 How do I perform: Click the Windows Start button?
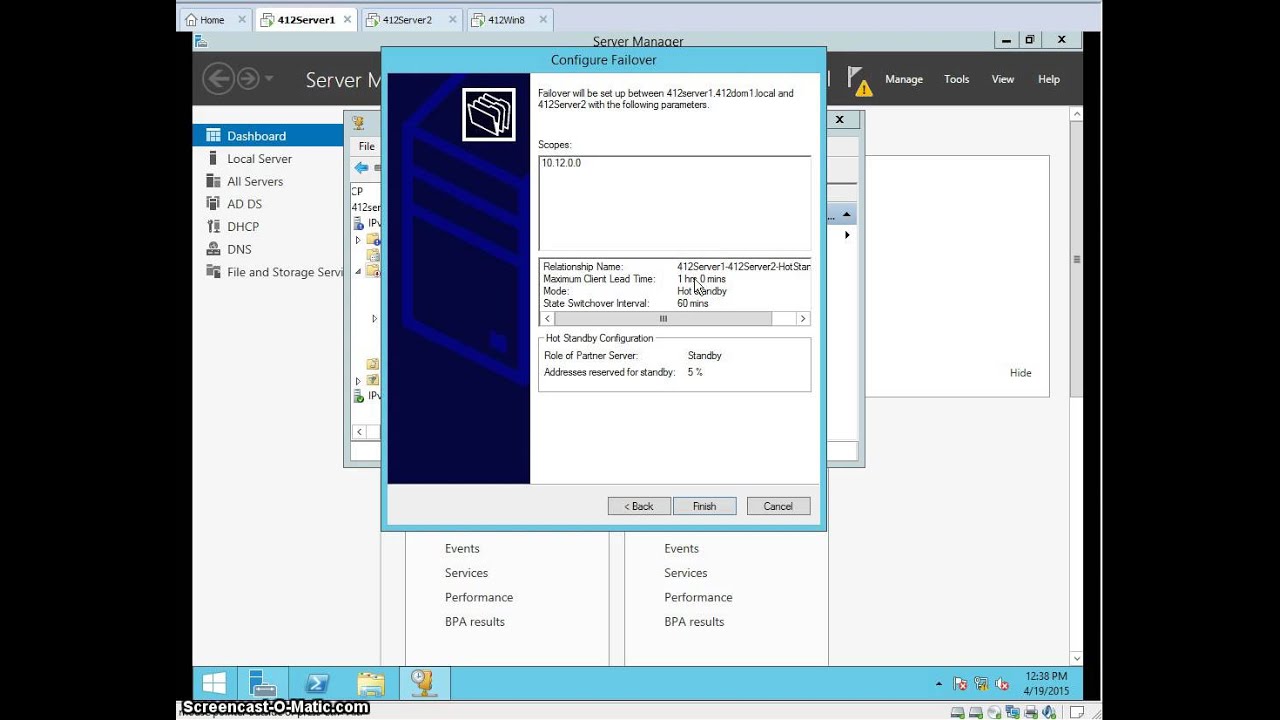click(x=214, y=684)
